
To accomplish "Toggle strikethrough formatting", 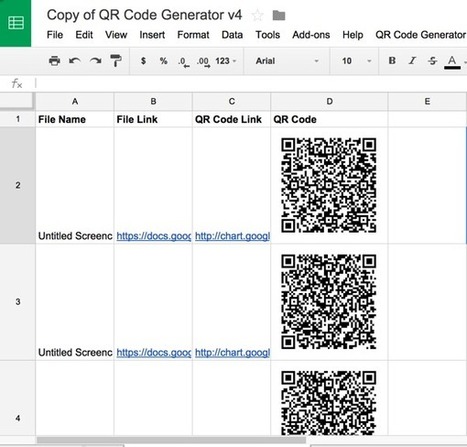I will click(432, 61).
